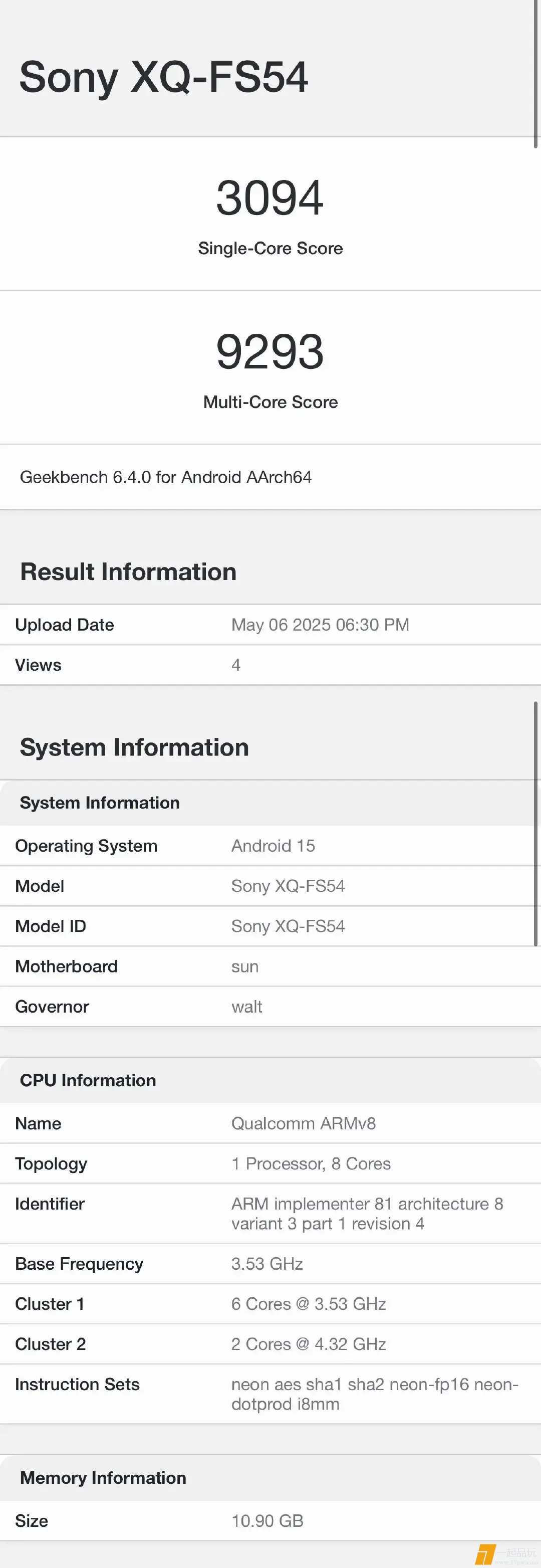
Task: Select the 9293 multi-core score value
Action: tap(269, 352)
